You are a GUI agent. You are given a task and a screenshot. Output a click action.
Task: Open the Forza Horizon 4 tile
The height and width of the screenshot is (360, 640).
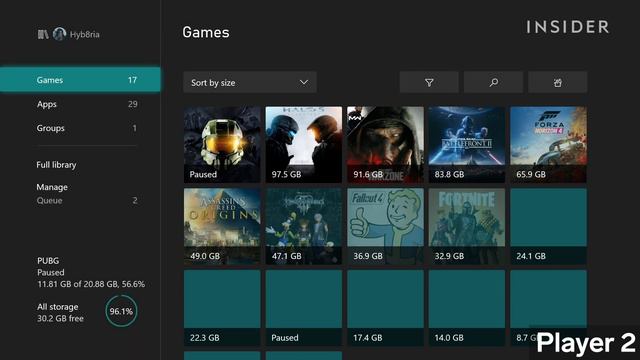pos(549,144)
